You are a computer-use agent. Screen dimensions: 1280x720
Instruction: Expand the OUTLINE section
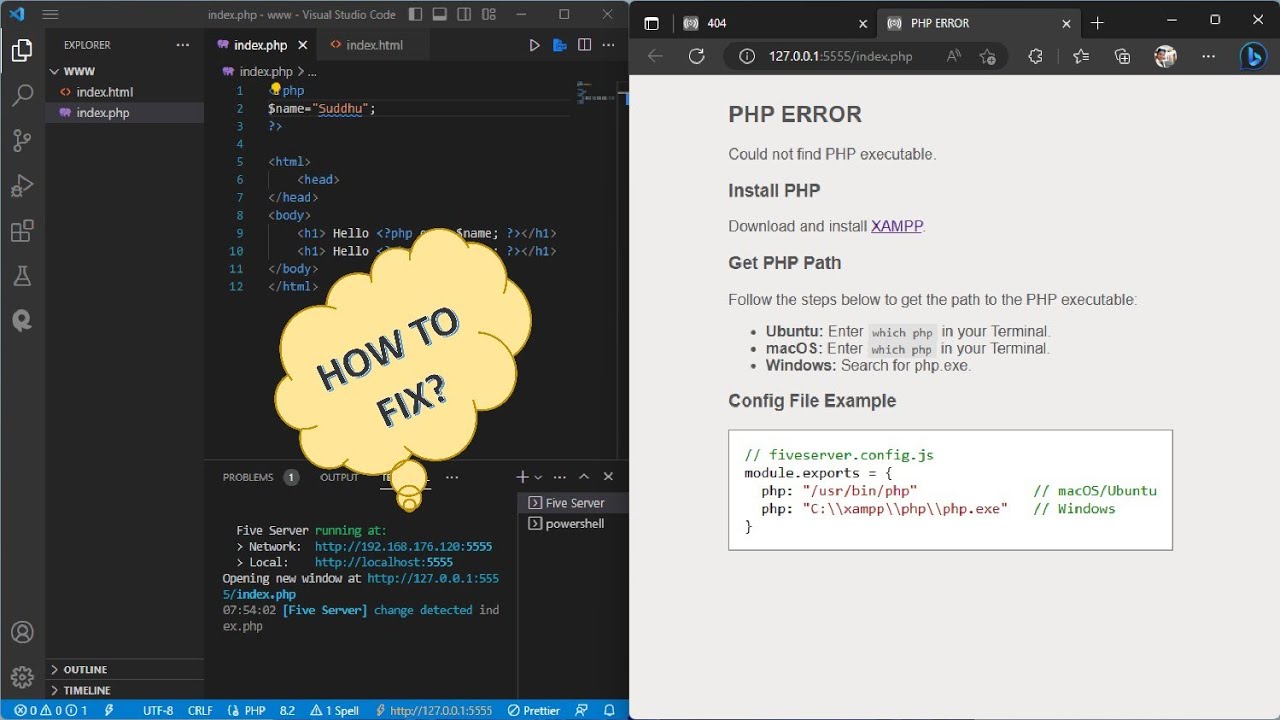coord(124,669)
